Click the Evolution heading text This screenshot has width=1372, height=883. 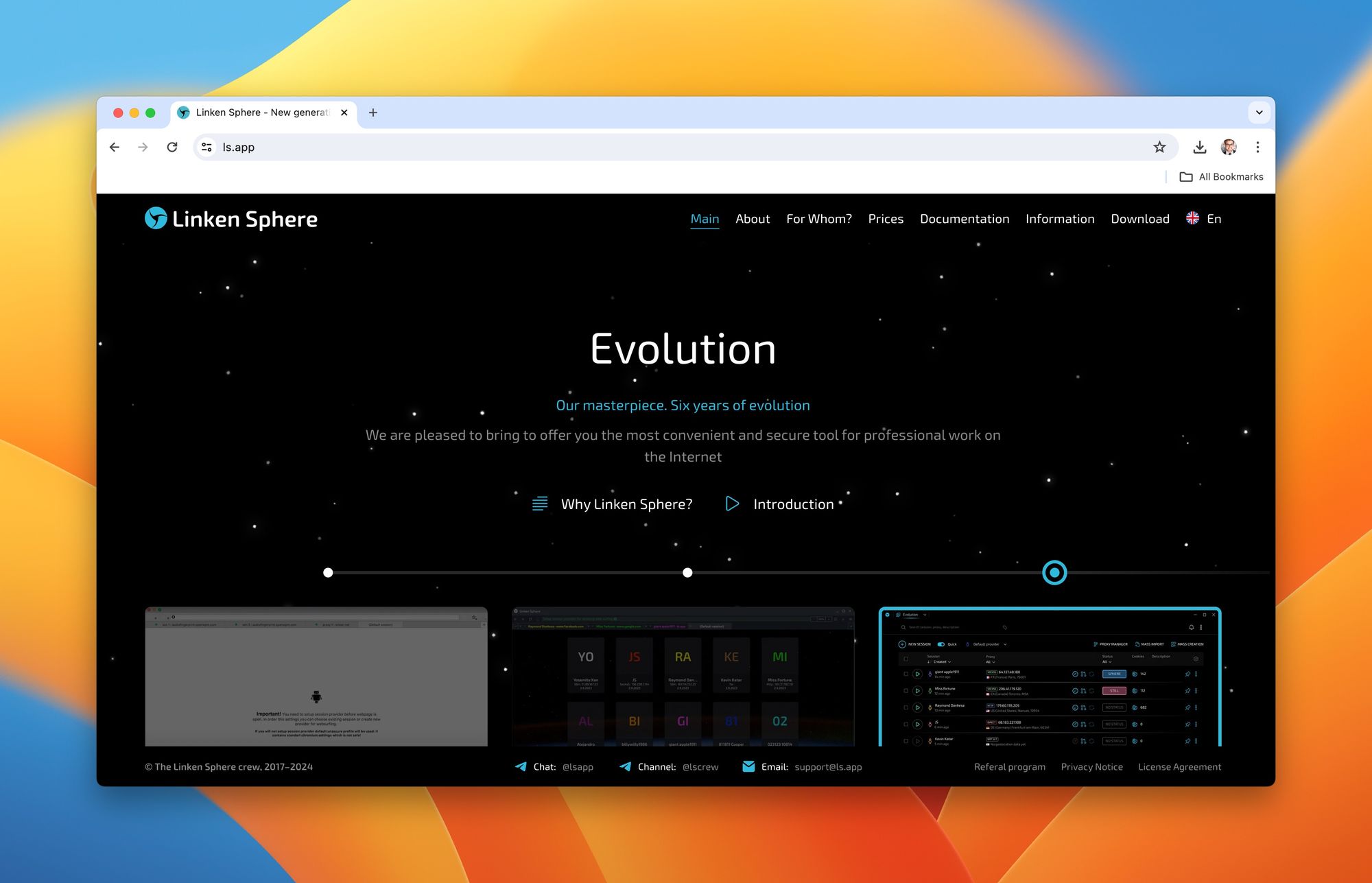[x=683, y=349]
